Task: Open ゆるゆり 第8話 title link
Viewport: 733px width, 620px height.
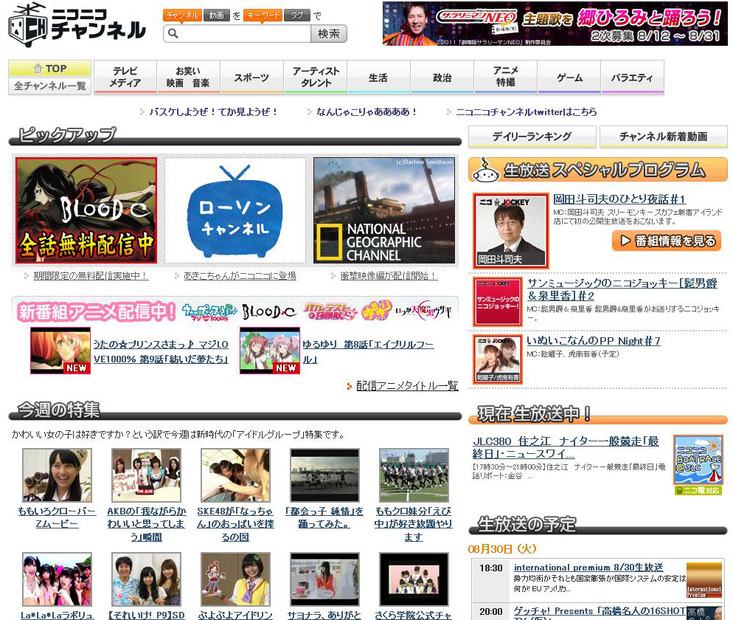Action: [x=368, y=352]
